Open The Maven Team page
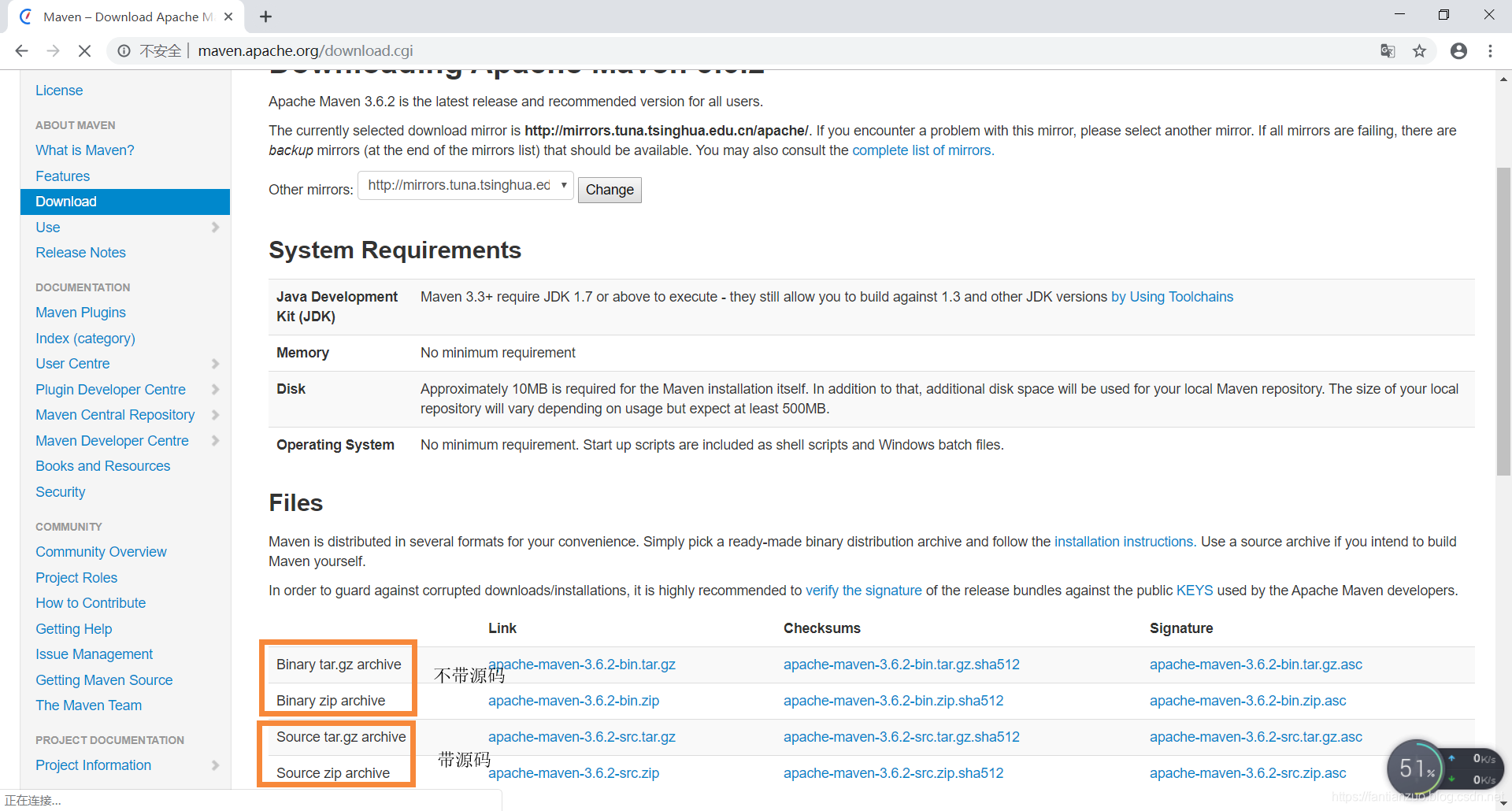The height and width of the screenshot is (811, 1512). (88, 705)
